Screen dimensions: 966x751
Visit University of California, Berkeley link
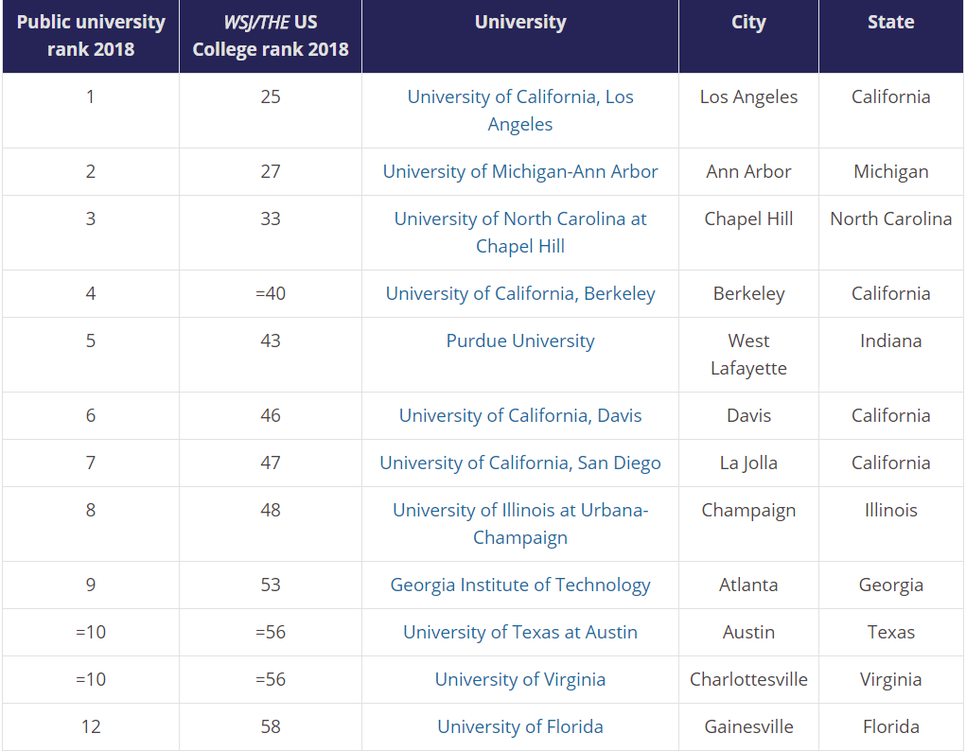[520, 294]
